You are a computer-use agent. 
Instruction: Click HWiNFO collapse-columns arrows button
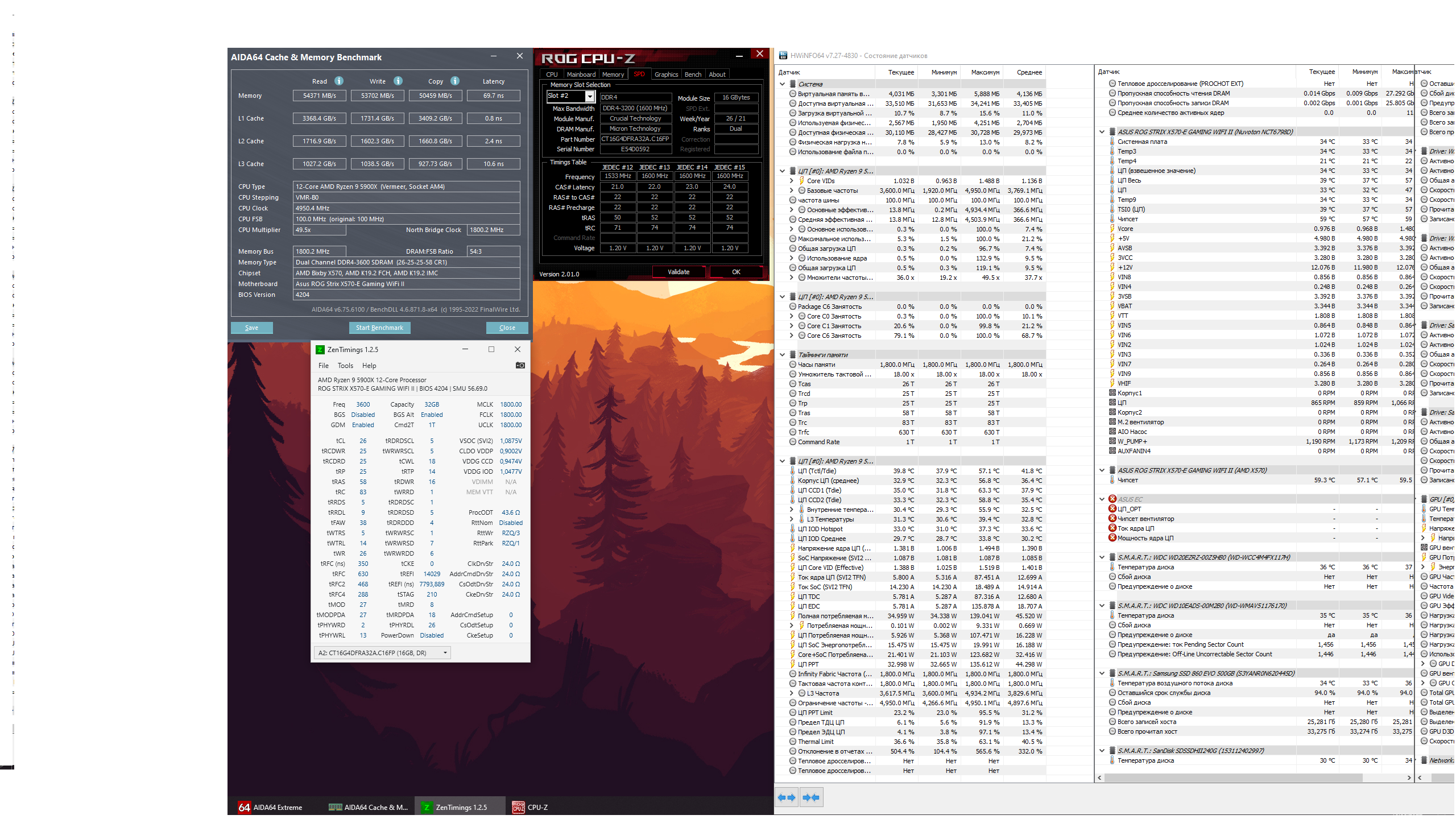coord(811,798)
